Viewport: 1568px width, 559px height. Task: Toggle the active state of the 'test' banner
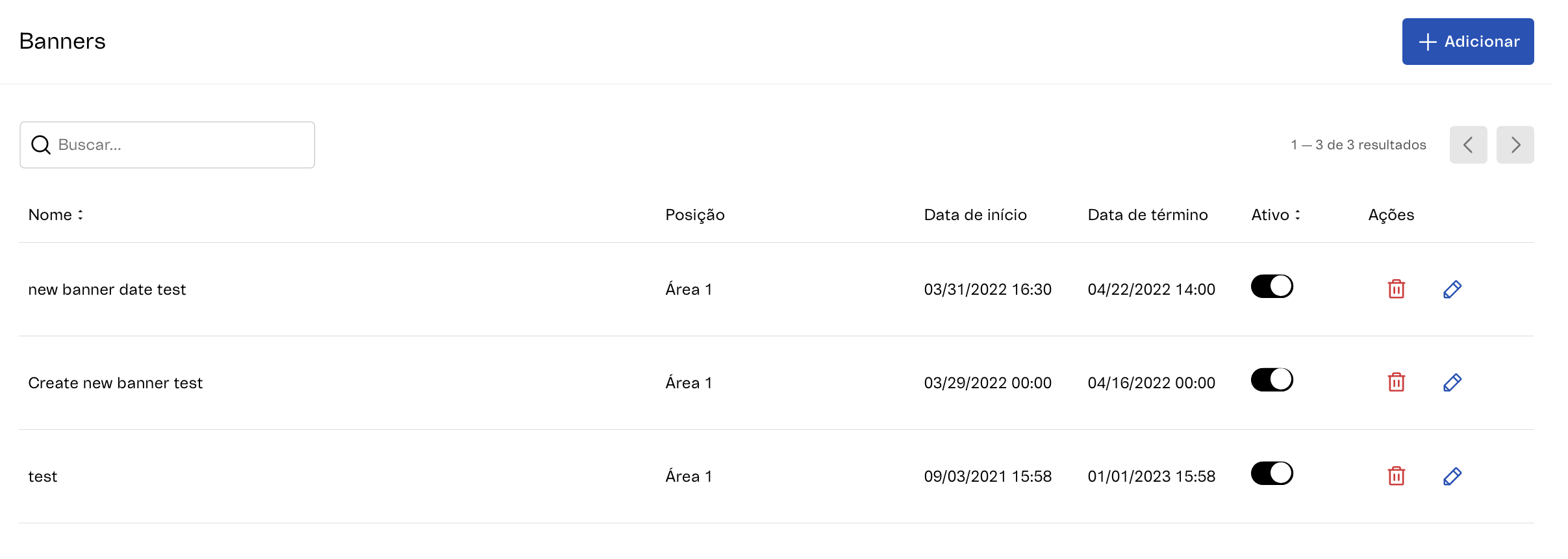pos(1271,473)
